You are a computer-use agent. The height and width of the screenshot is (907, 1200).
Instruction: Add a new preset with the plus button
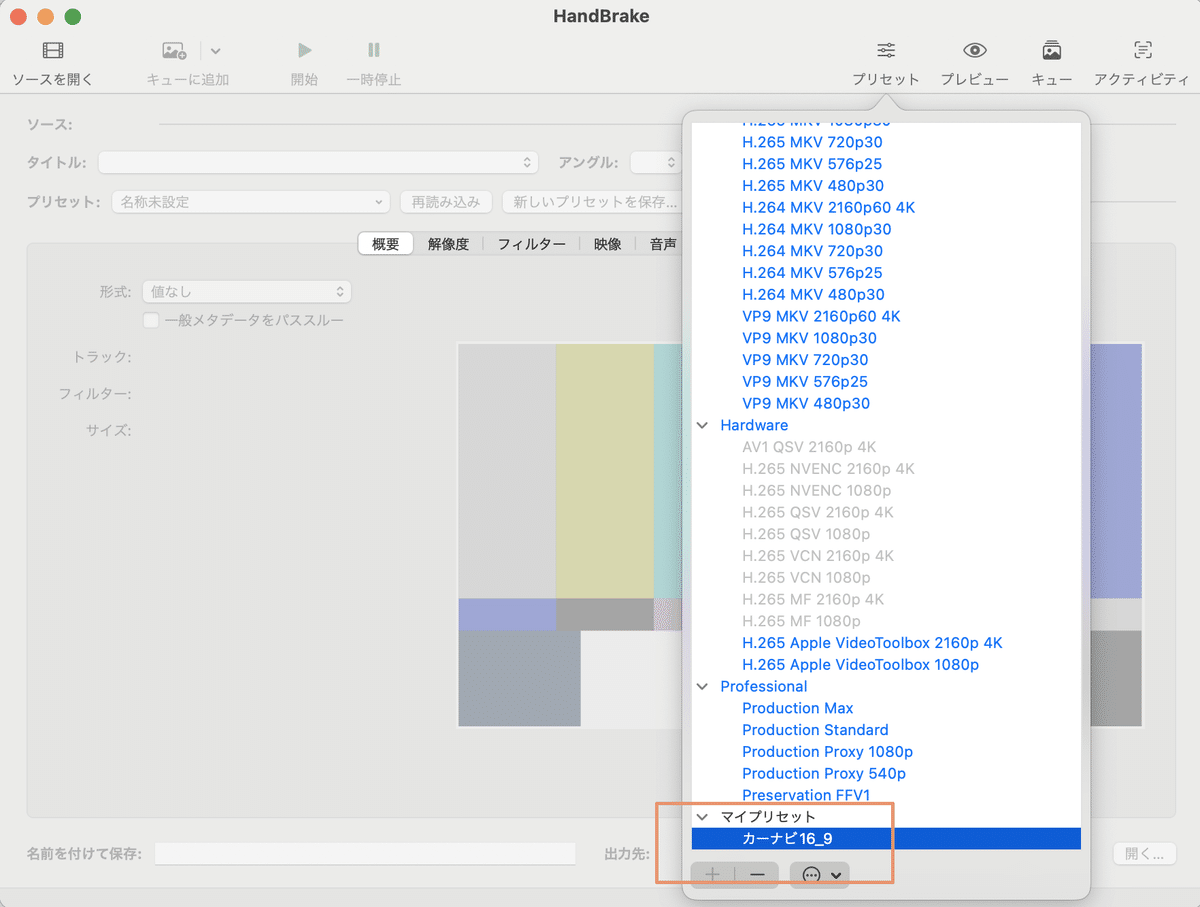(711, 873)
